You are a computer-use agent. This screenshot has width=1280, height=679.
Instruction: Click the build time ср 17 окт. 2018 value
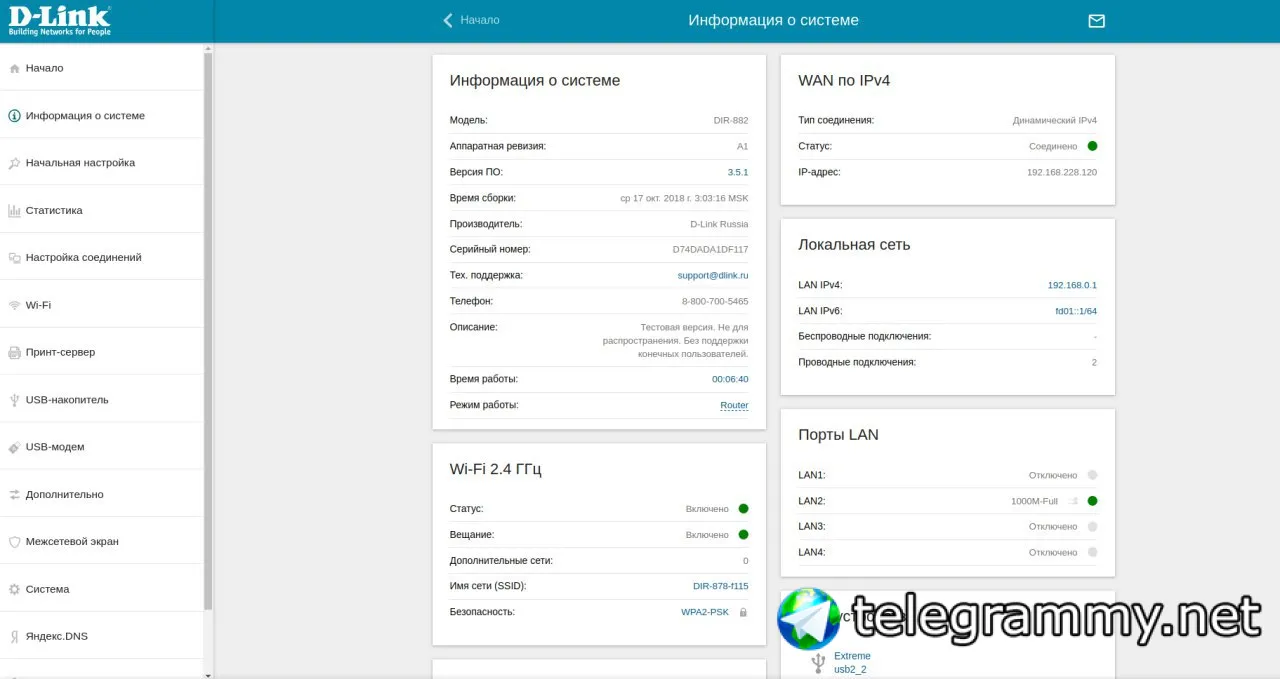pos(684,198)
